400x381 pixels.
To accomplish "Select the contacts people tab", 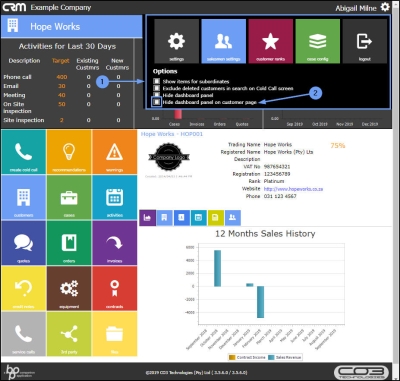I will pos(233,218).
